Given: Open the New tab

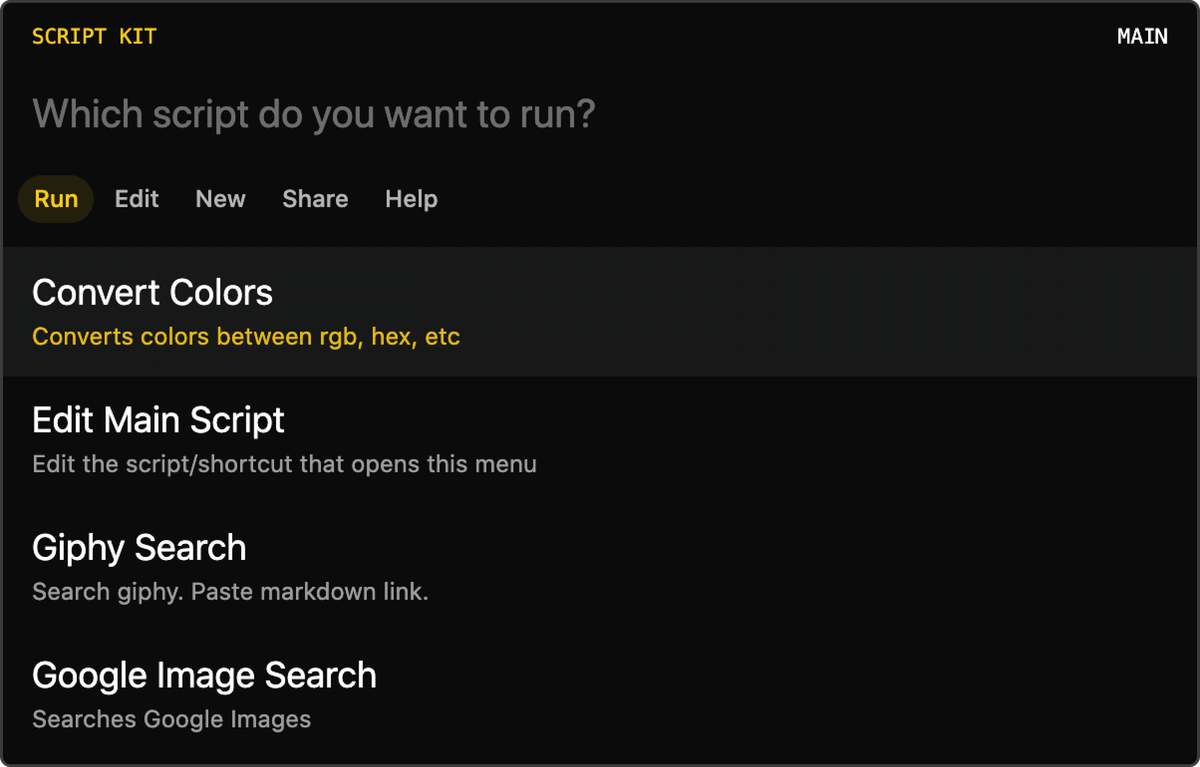Looking at the screenshot, I should 221,199.
